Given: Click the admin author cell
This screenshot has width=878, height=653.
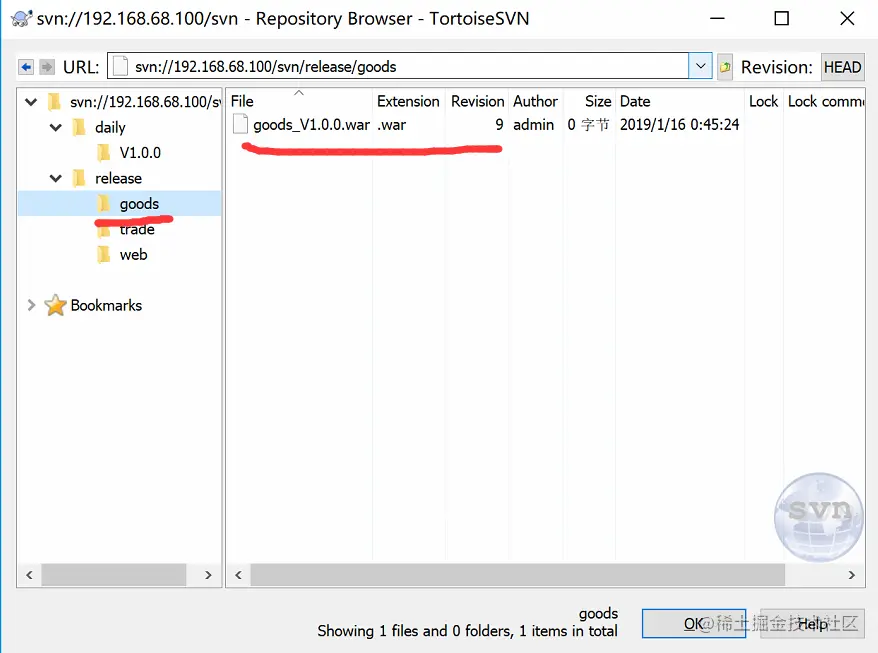Looking at the screenshot, I should point(533,124).
